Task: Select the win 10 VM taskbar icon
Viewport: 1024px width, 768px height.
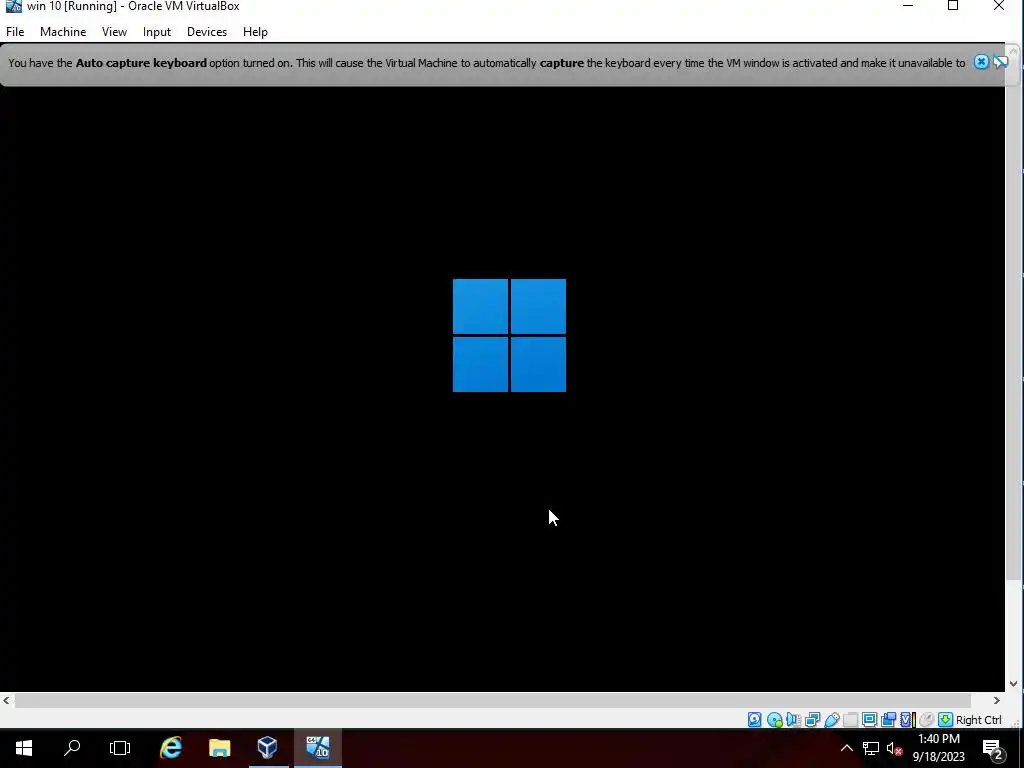Action: (318, 748)
